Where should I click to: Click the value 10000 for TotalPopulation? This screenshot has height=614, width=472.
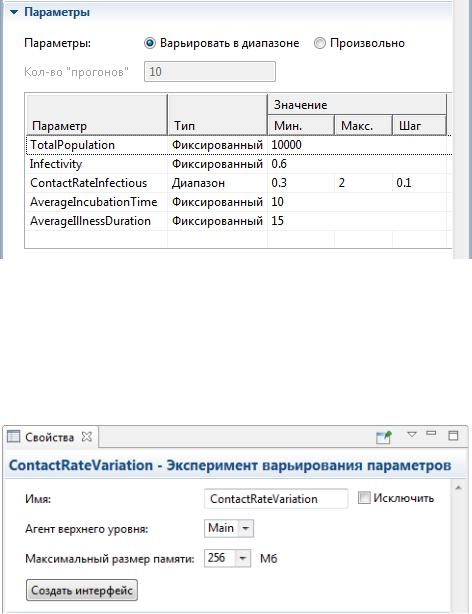pos(286,145)
